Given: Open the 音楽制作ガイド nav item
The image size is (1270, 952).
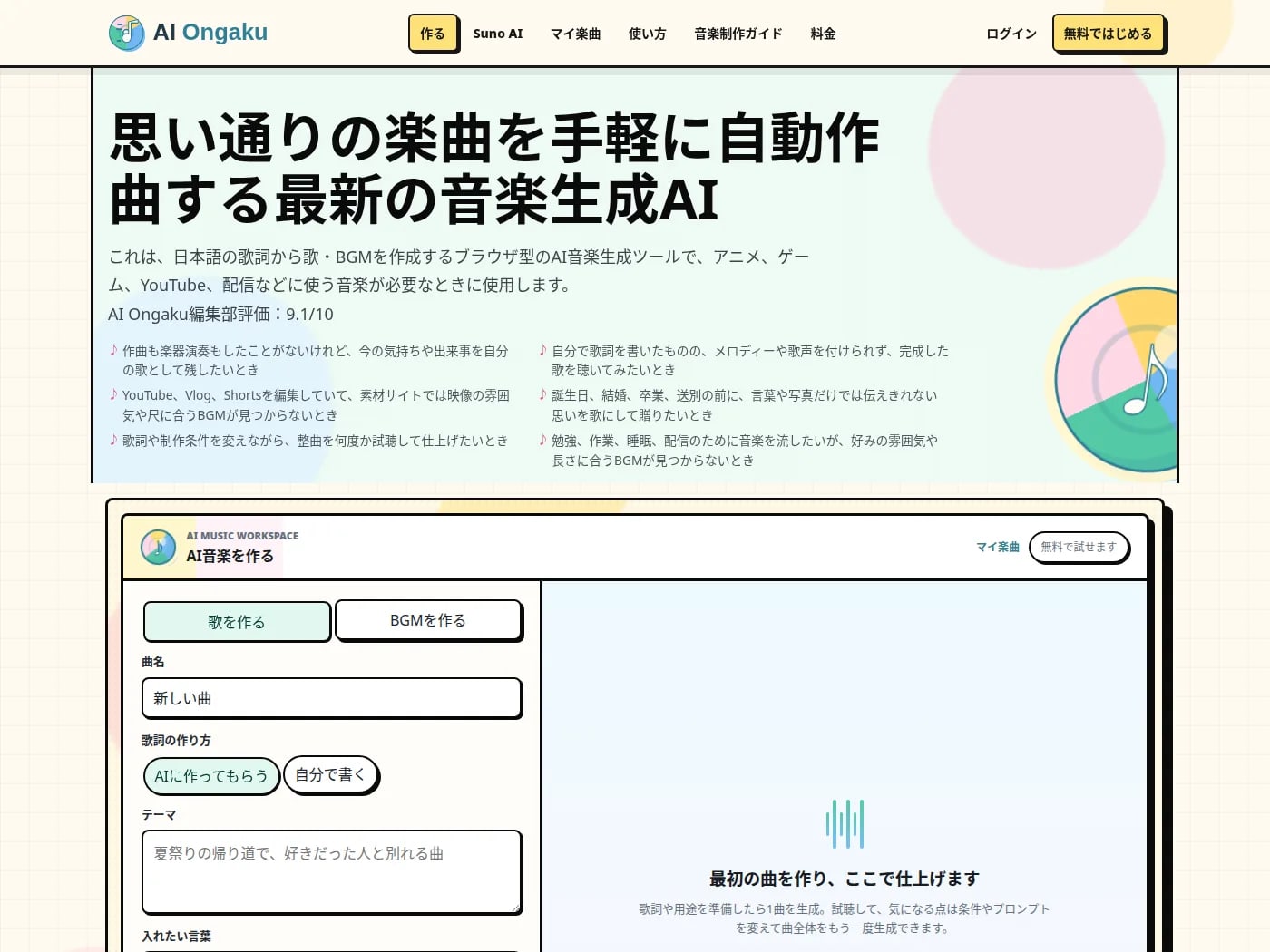Looking at the screenshot, I should [738, 34].
